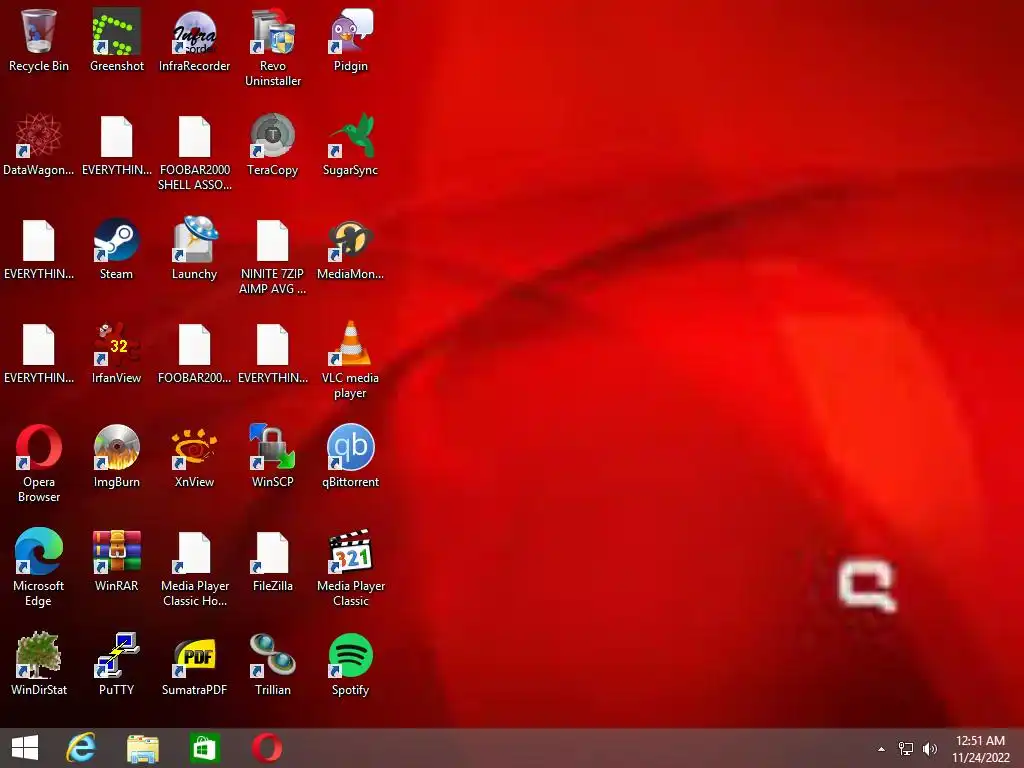Select the Pidgin desktop icon
The width and height of the screenshot is (1024, 768).
coord(351,32)
